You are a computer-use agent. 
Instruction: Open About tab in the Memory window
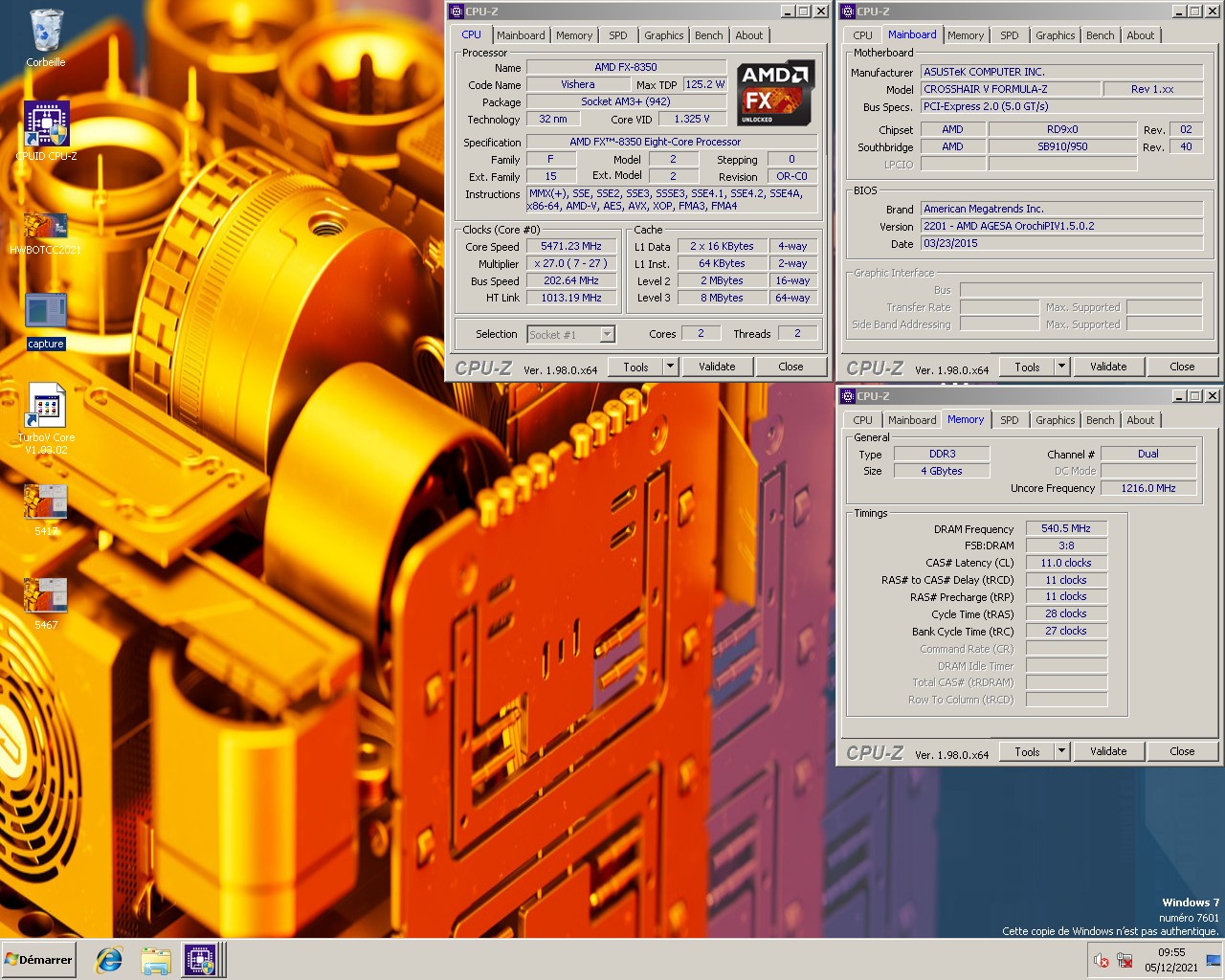coord(1141,420)
